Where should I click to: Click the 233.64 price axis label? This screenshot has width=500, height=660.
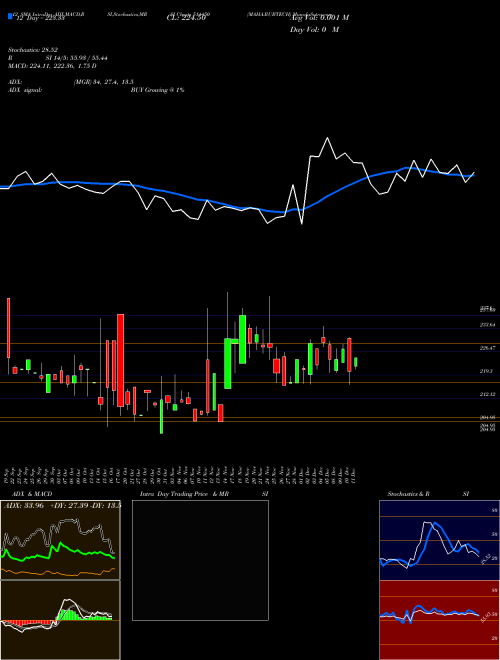tap(488, 325)
